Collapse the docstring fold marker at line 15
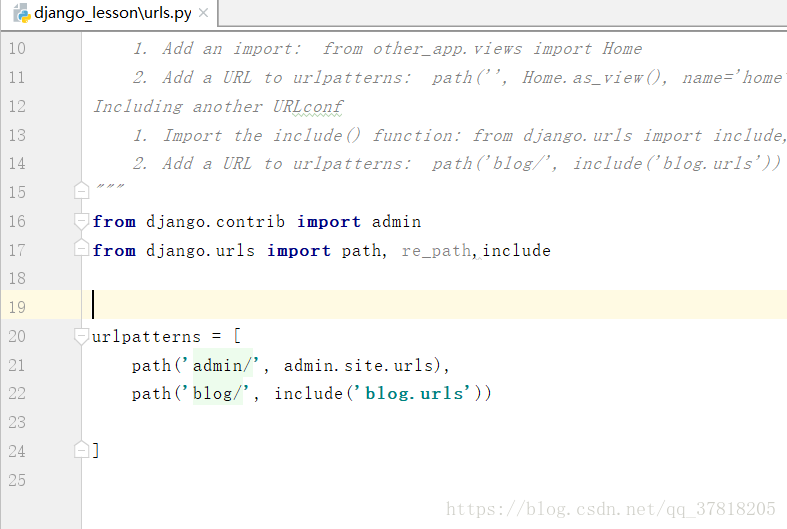The image size is (787, 529). click(81, 190)
